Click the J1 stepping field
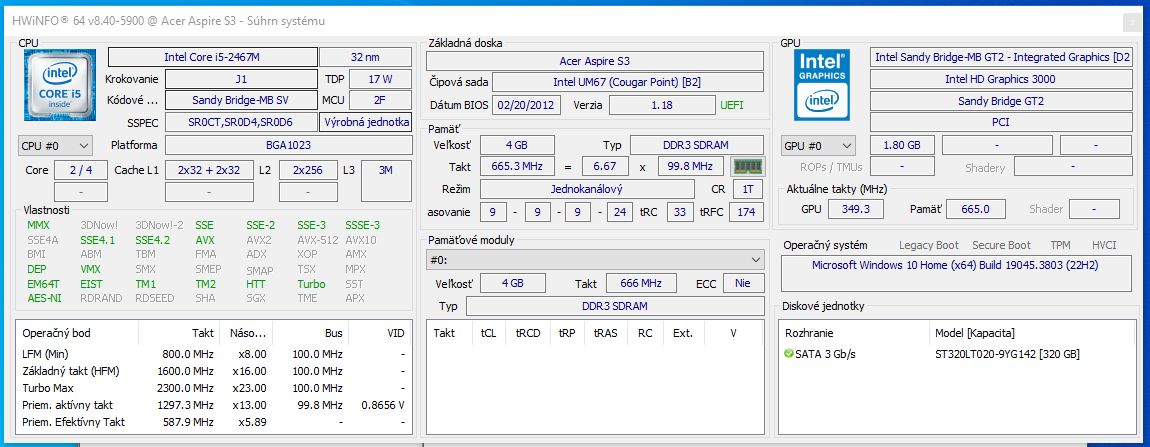Image resolution: width=1150 pixels, height=447 pixels. (x=241, y=79)
